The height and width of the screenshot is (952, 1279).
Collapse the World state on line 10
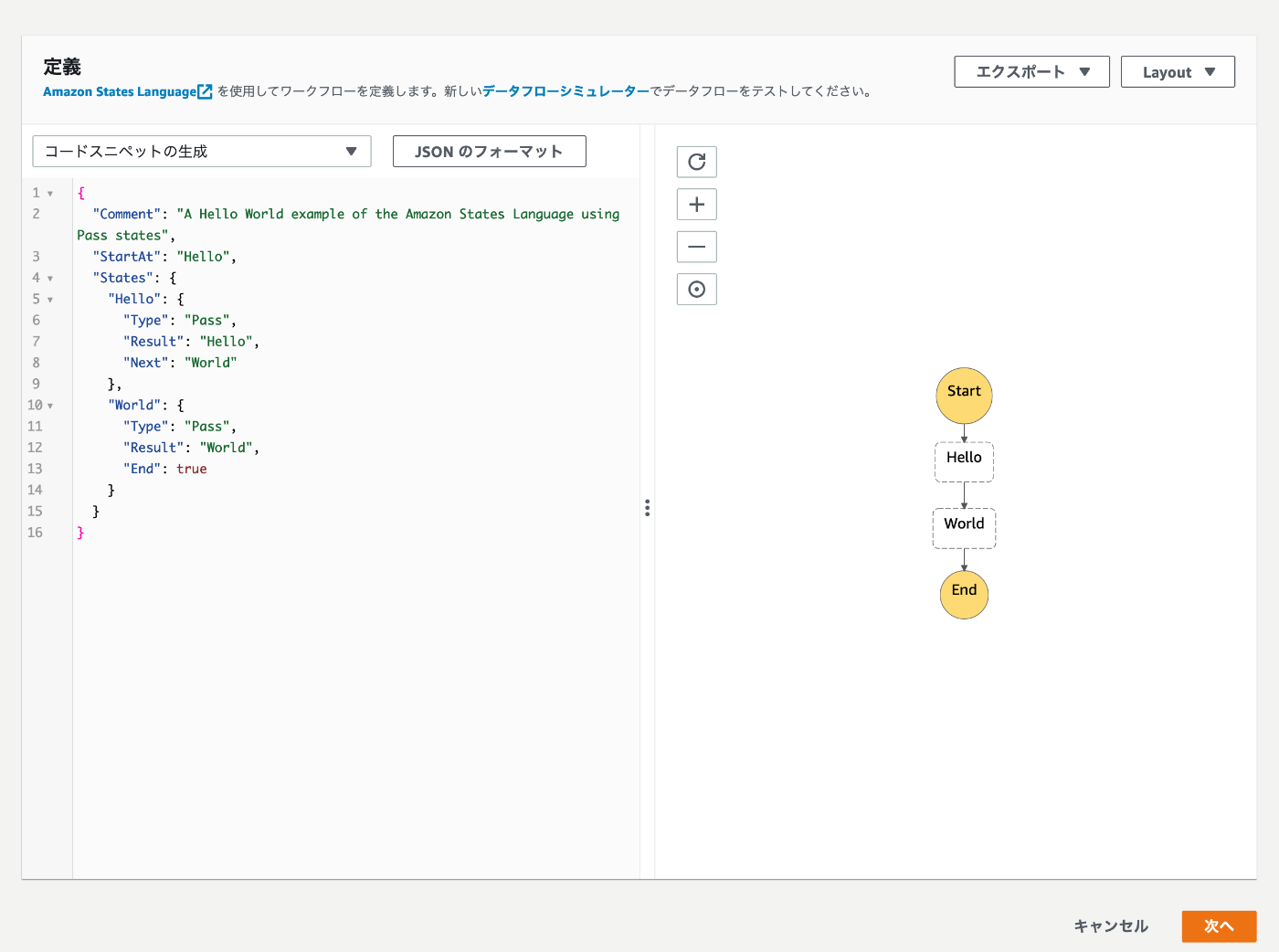pos(53,405)
